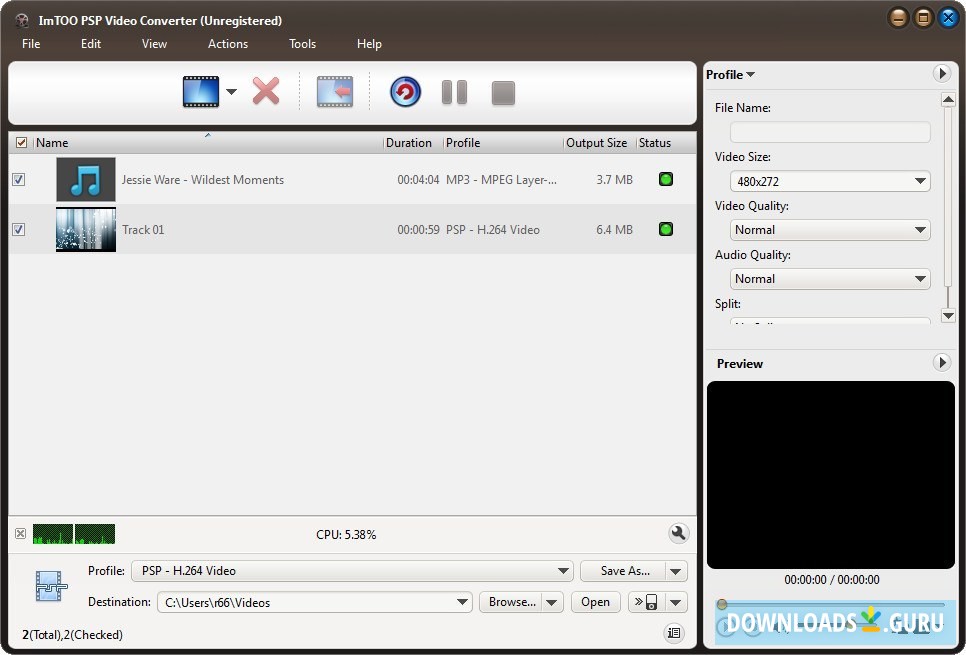Viewport: 966px width, 655px height.
Task: Open the File menu
Action: pyautogui.click(x=31, y=44)
